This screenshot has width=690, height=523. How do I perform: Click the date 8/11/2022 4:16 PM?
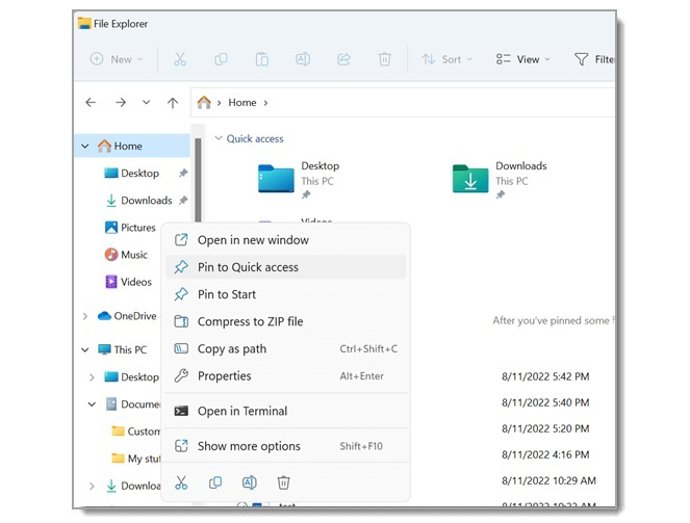545,454
